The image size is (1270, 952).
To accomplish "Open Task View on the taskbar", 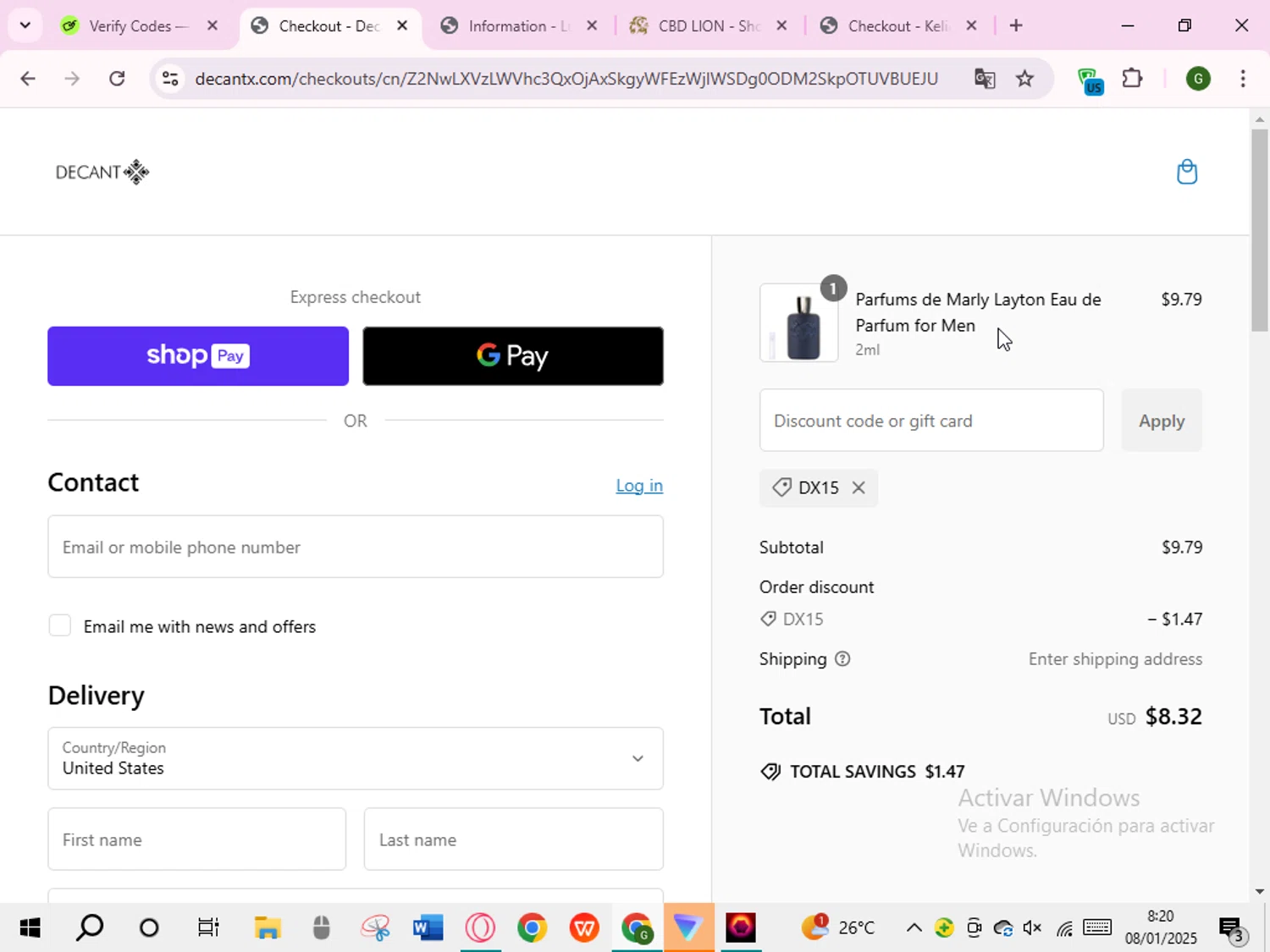I will (208, 928).
